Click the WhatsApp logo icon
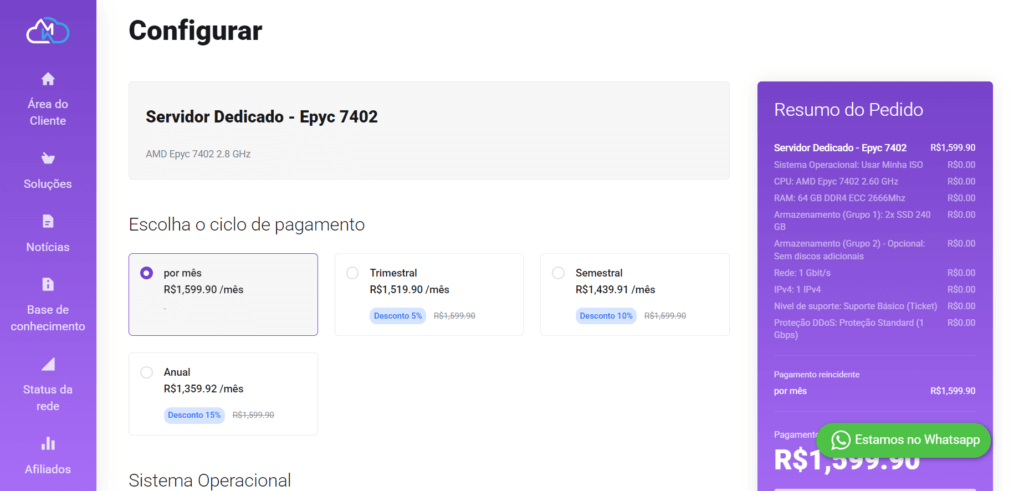 [841, 440]
